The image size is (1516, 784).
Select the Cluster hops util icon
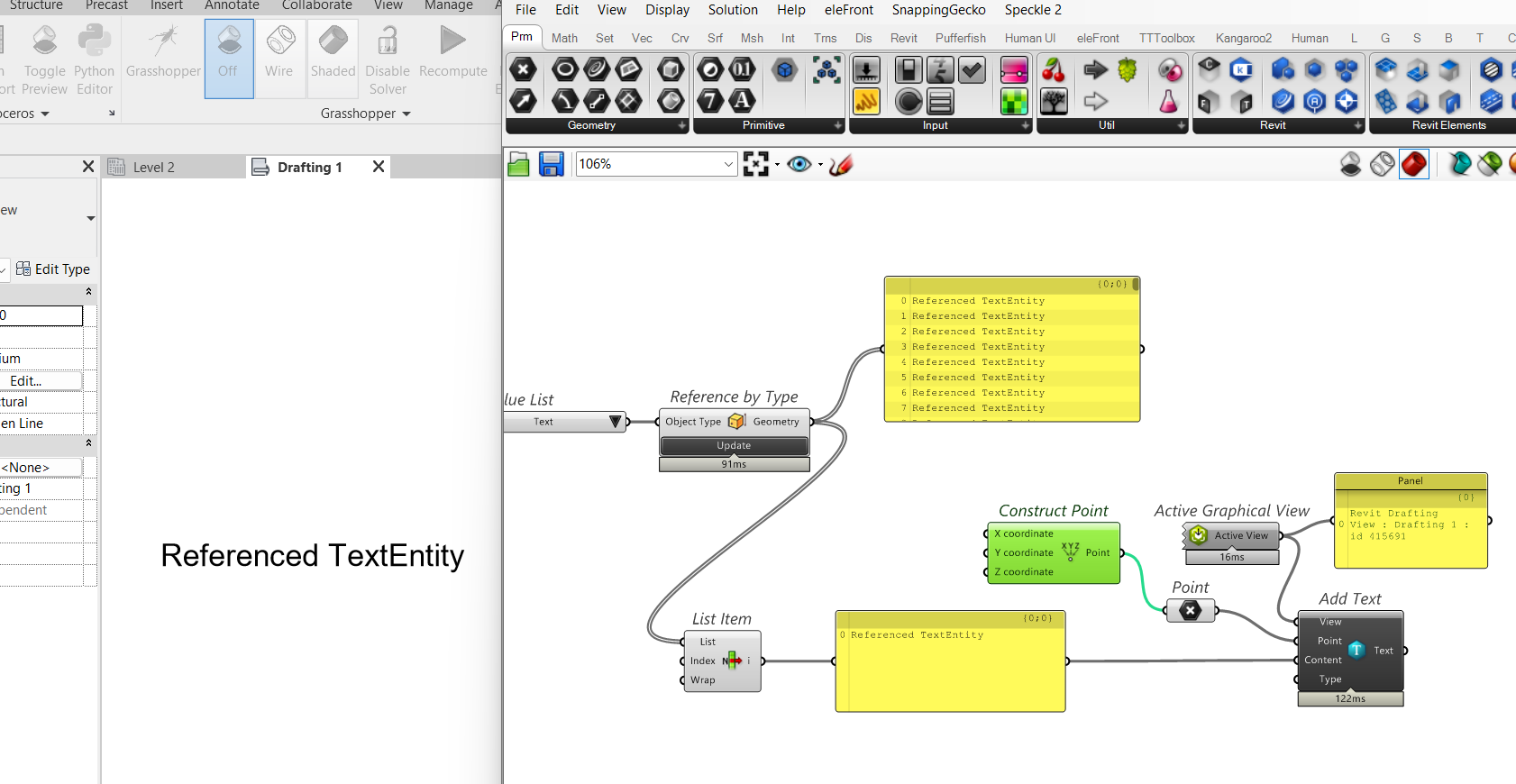click(1128, 69)
